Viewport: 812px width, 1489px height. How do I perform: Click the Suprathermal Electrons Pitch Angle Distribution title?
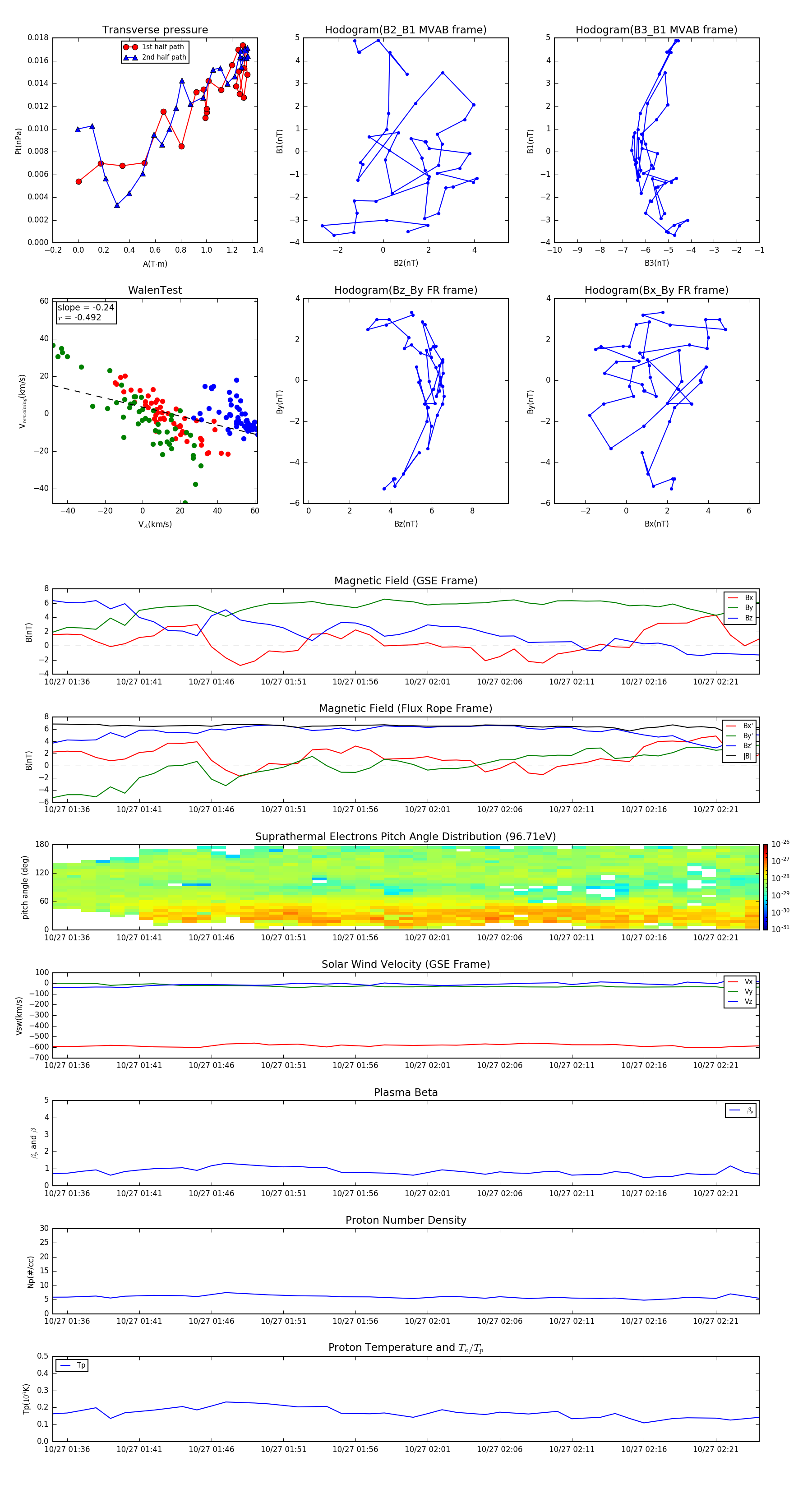(406, 837)
